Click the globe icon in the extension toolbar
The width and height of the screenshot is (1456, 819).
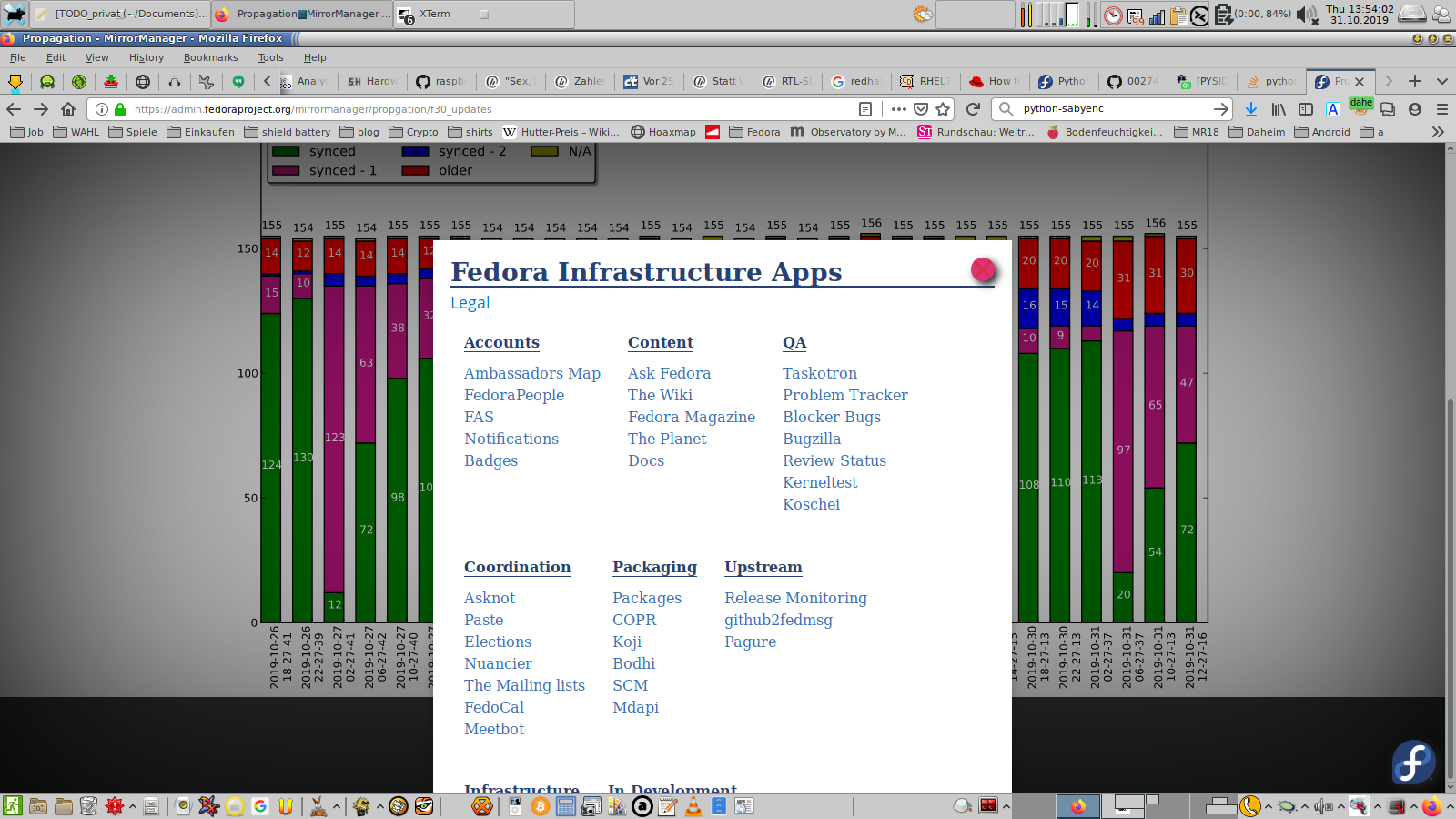(x=143, y=82)
